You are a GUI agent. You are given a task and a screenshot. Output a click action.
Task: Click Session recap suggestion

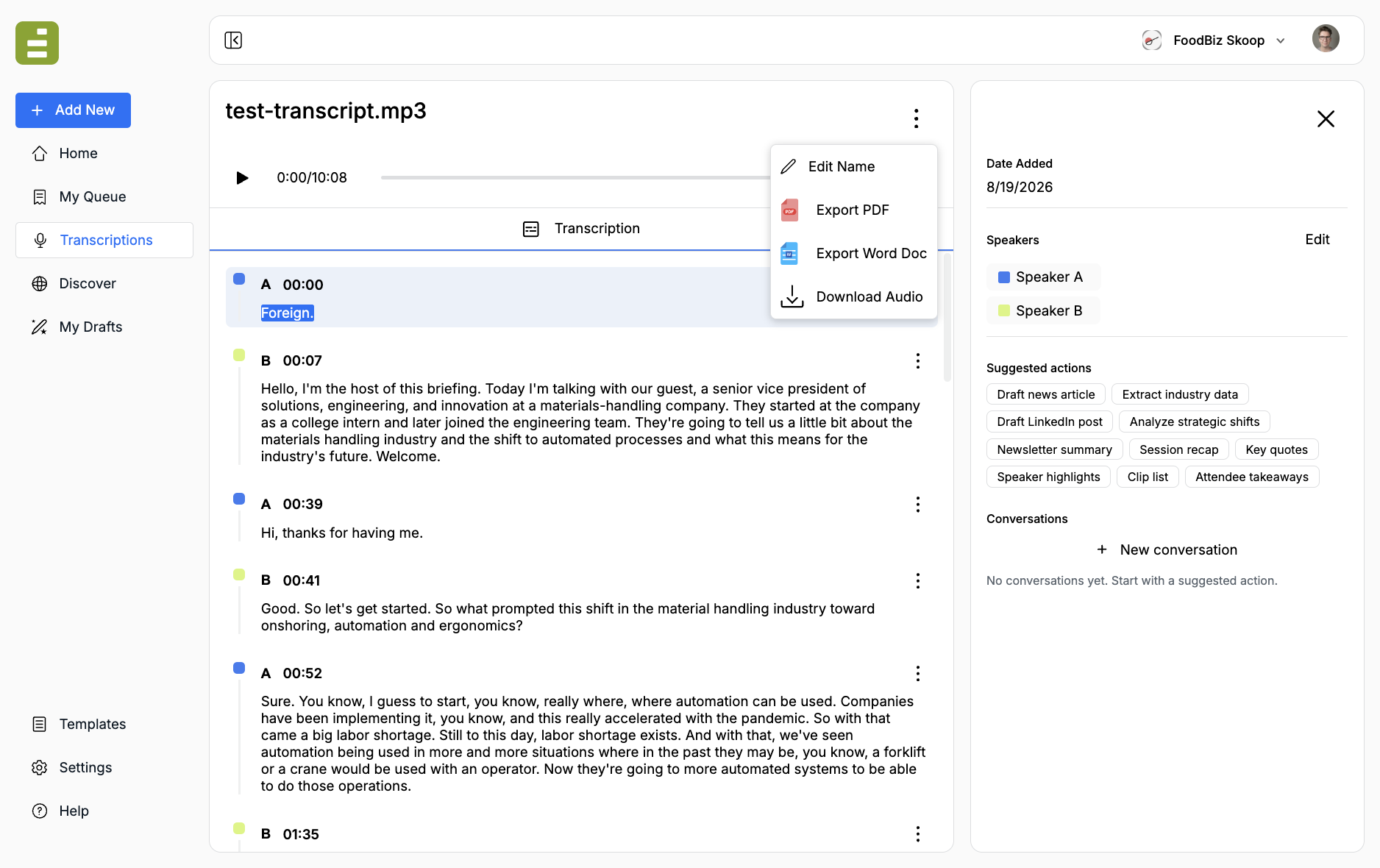pyautogui.click(x=1178, y=449)
